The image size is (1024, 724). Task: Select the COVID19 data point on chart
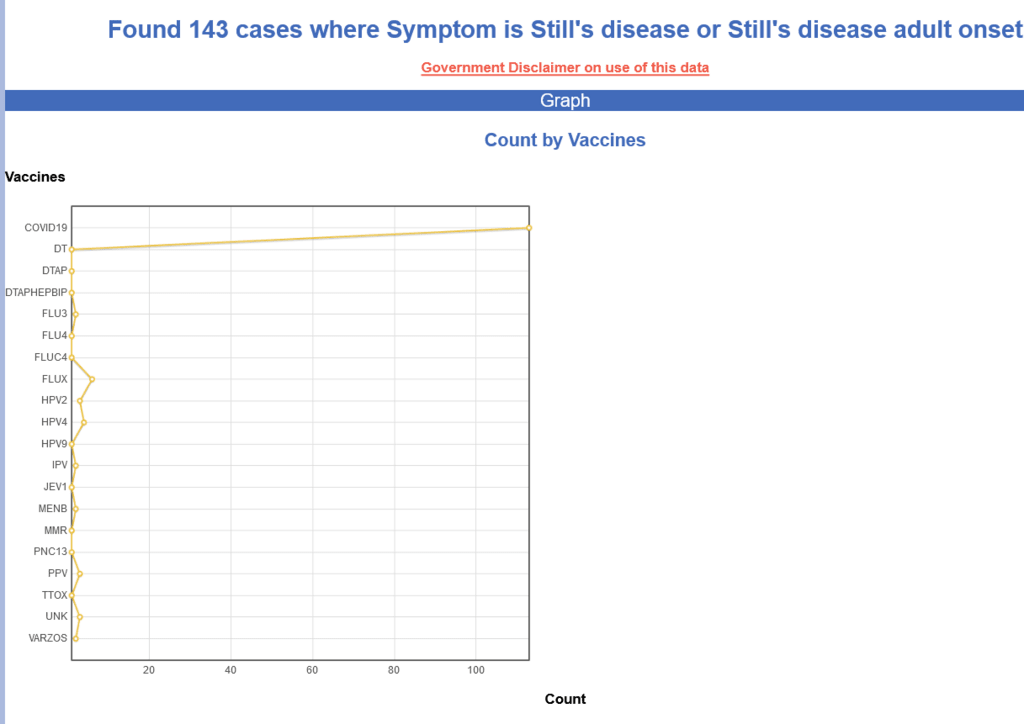pyautogui.click(x=529, y=228)
